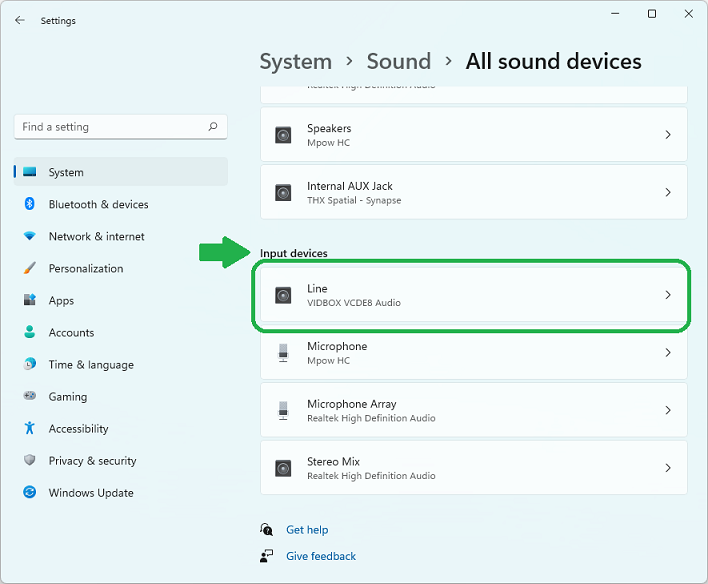Click Realtek High Definition Audio under Microphone Array
708x584 pixels.
371,418
